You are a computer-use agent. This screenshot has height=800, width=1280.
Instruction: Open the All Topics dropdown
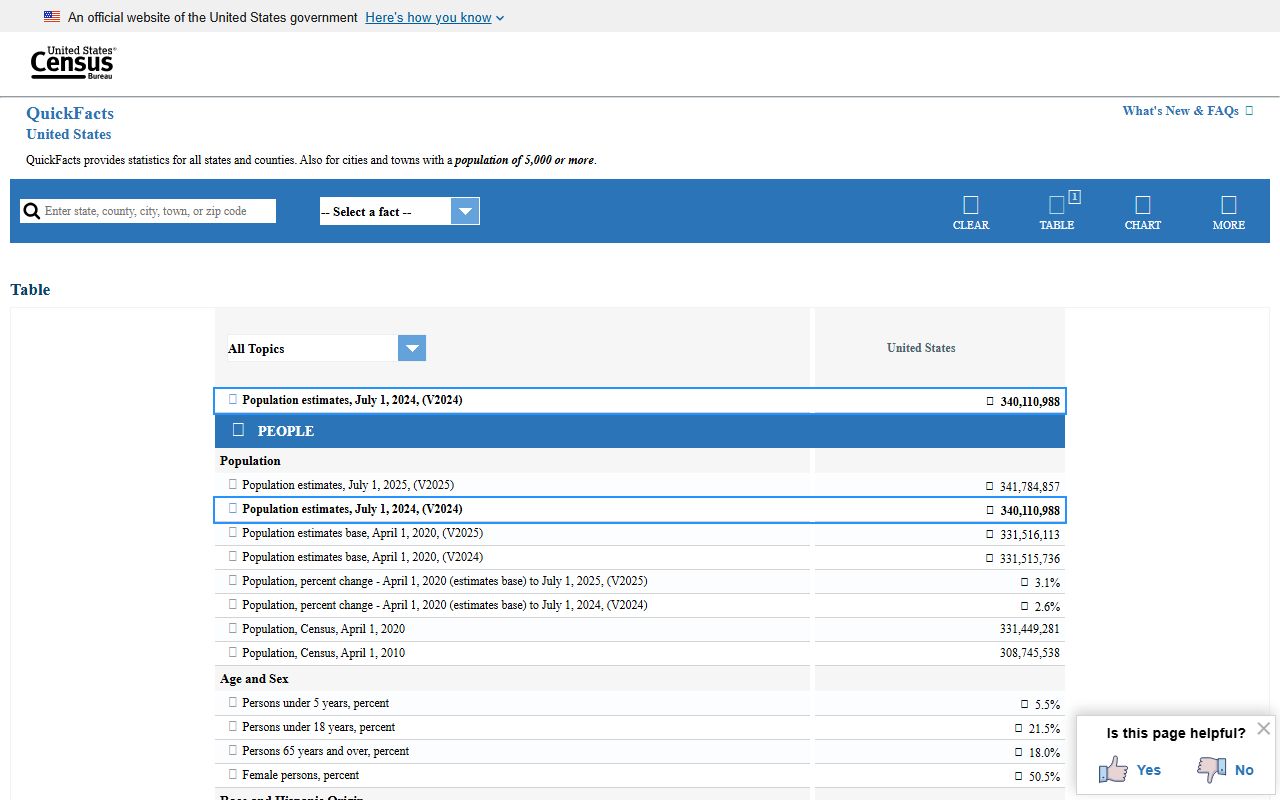327,348
